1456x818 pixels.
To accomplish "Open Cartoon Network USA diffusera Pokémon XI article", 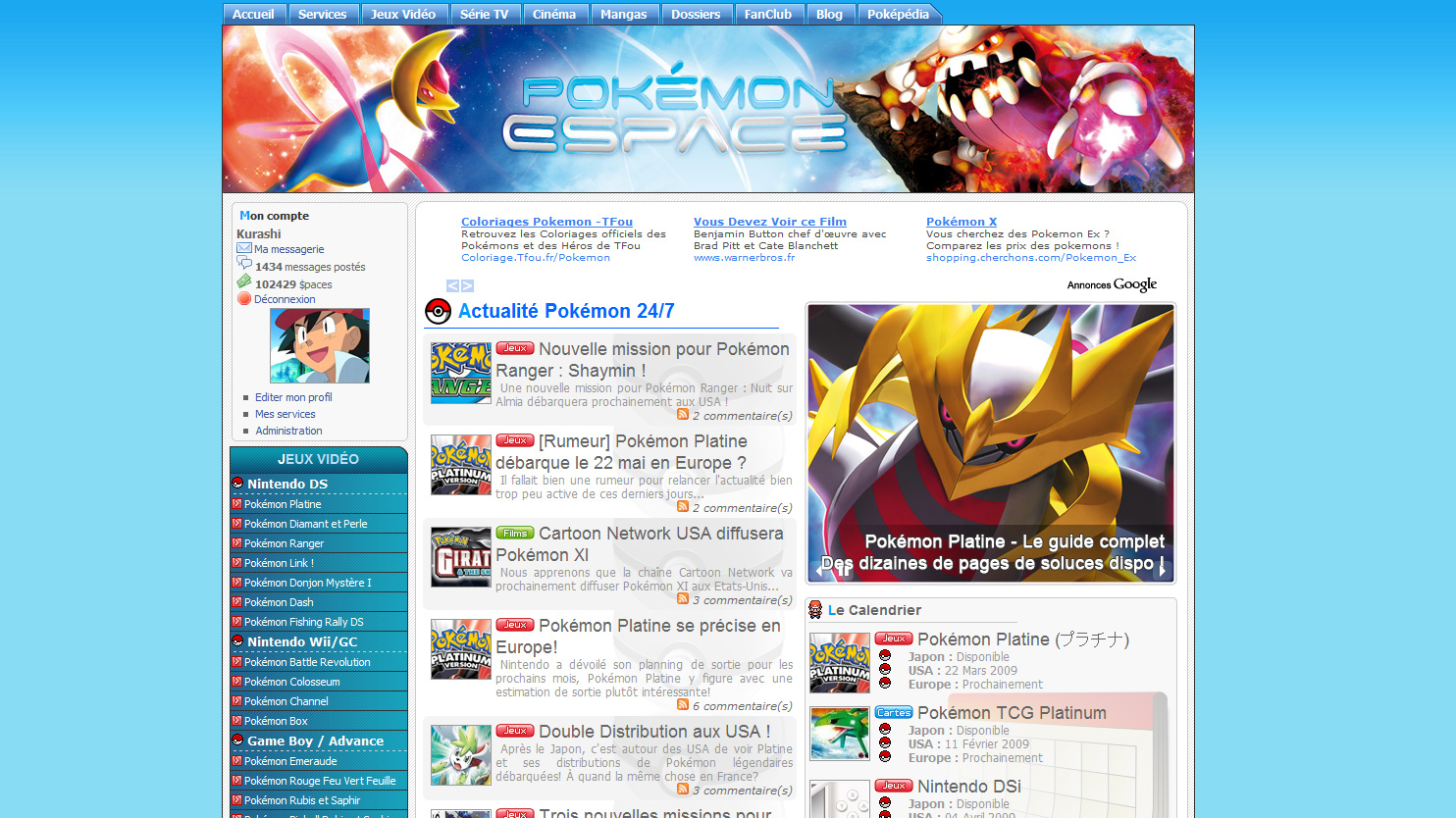I will pyautogui.click(x=640, y=544).
